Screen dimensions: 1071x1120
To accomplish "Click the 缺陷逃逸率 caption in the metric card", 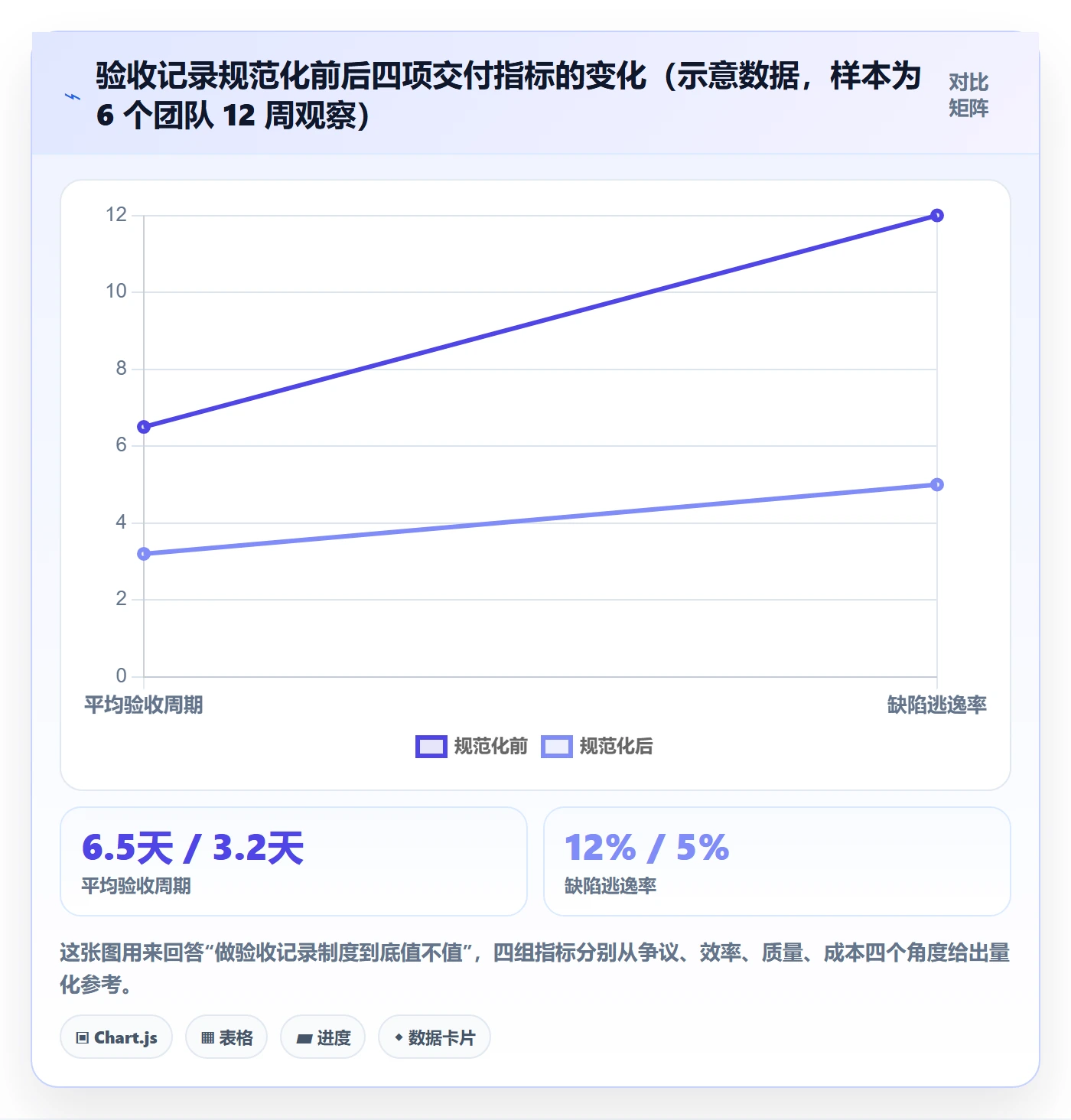I will (x=610, y=886).
